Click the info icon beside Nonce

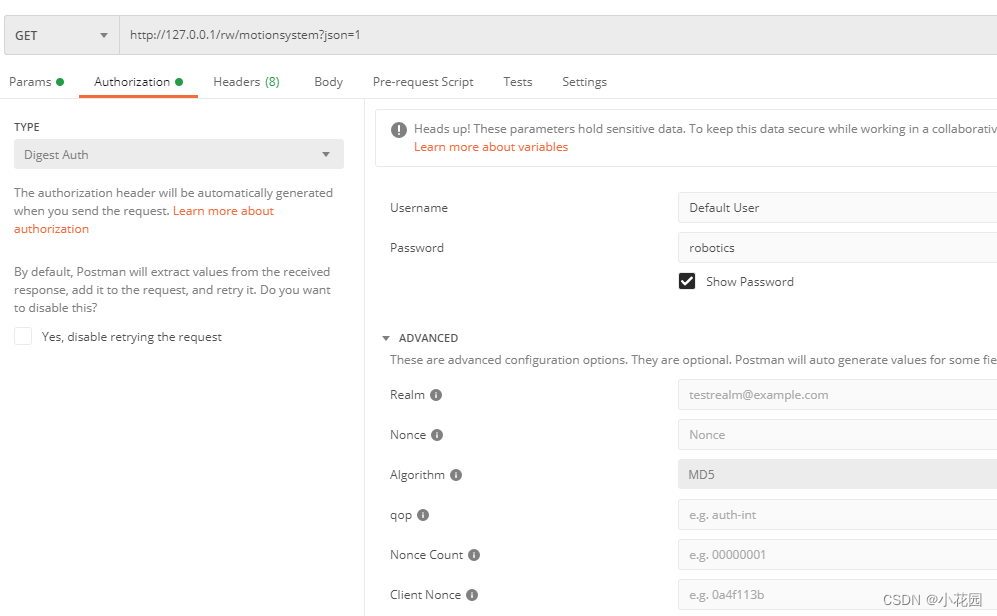click(x=437, y=435)
